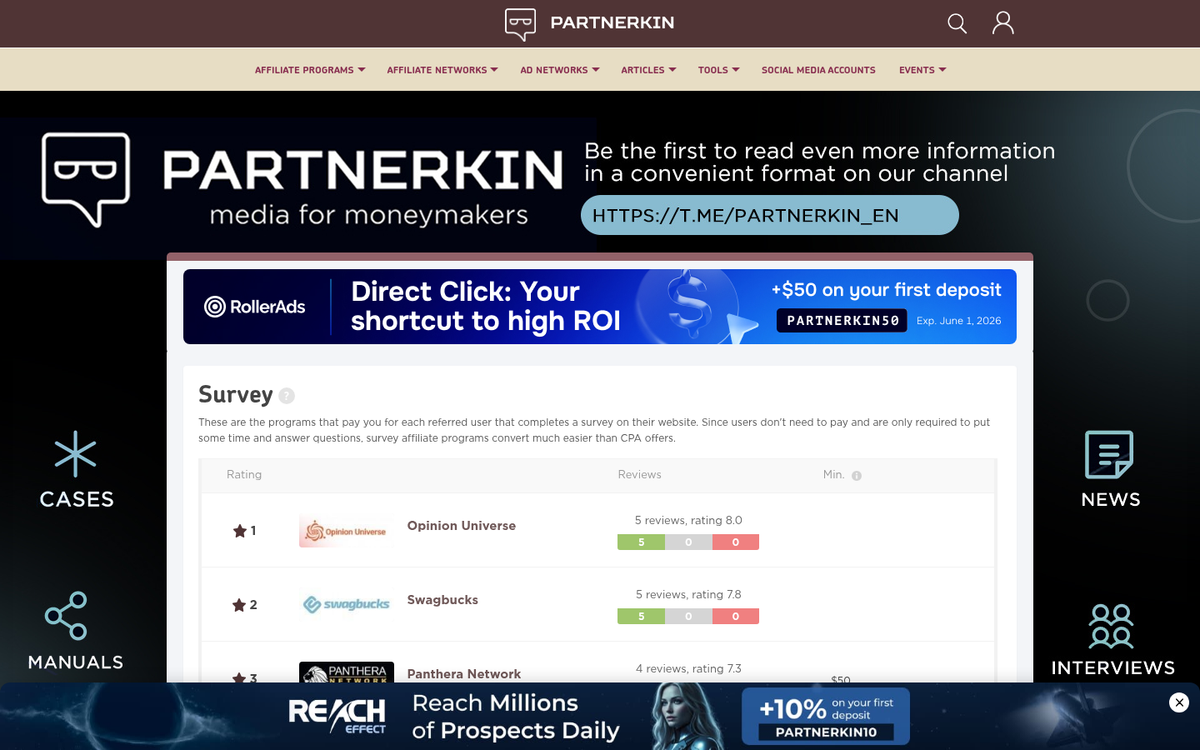Image resolution: width=1200 pixels, height=750 pixels.
Task: Open the Opinion Universe program page
Action: pyautogui.click(x=461, y=525)
